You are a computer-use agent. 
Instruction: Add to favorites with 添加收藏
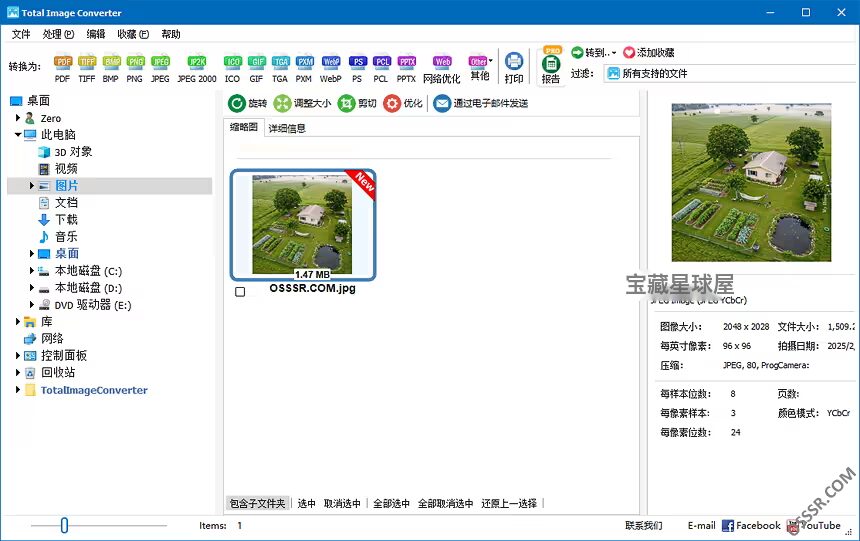coord(649,53)
